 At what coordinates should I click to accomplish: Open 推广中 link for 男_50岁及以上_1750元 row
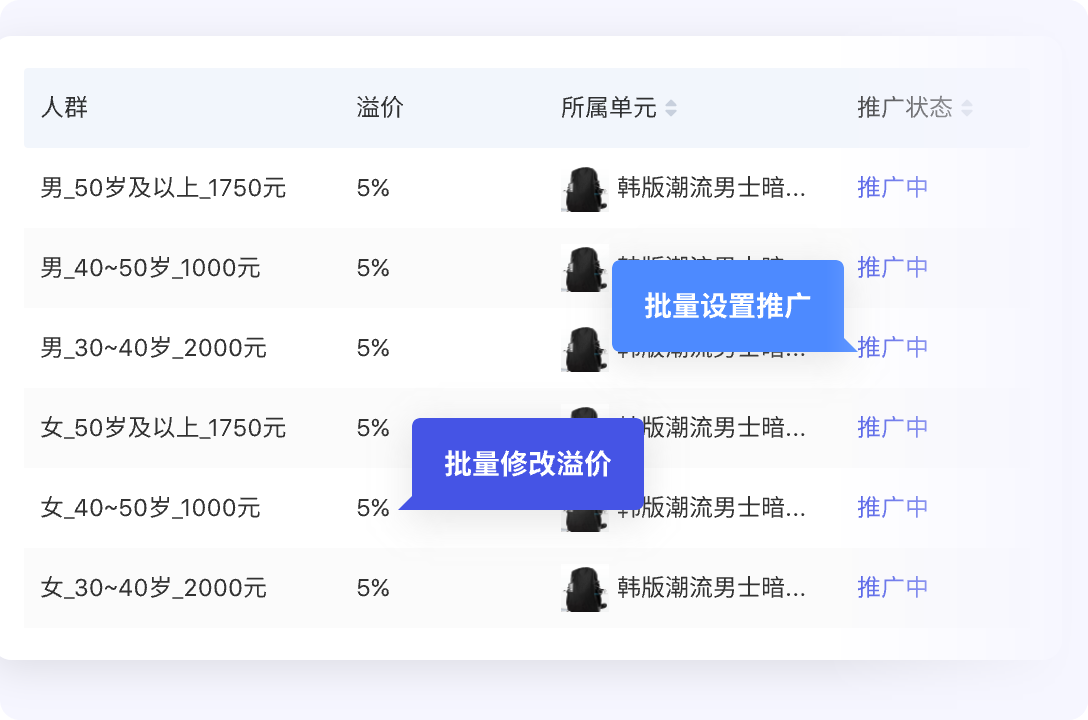(891, 187)
